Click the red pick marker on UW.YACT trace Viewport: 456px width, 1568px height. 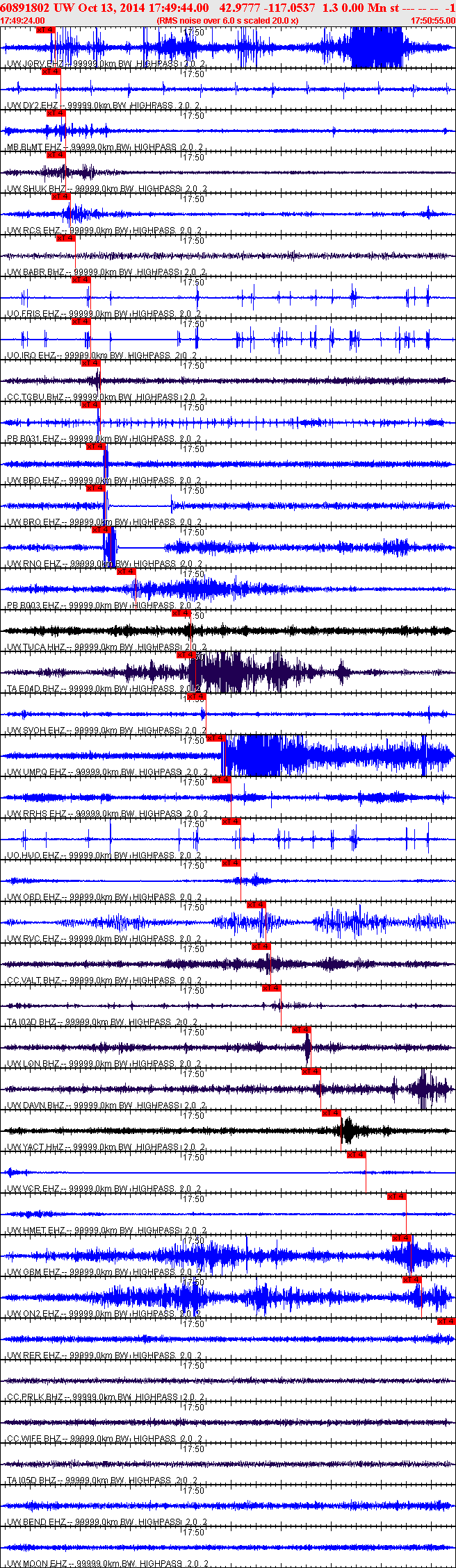332,1113
